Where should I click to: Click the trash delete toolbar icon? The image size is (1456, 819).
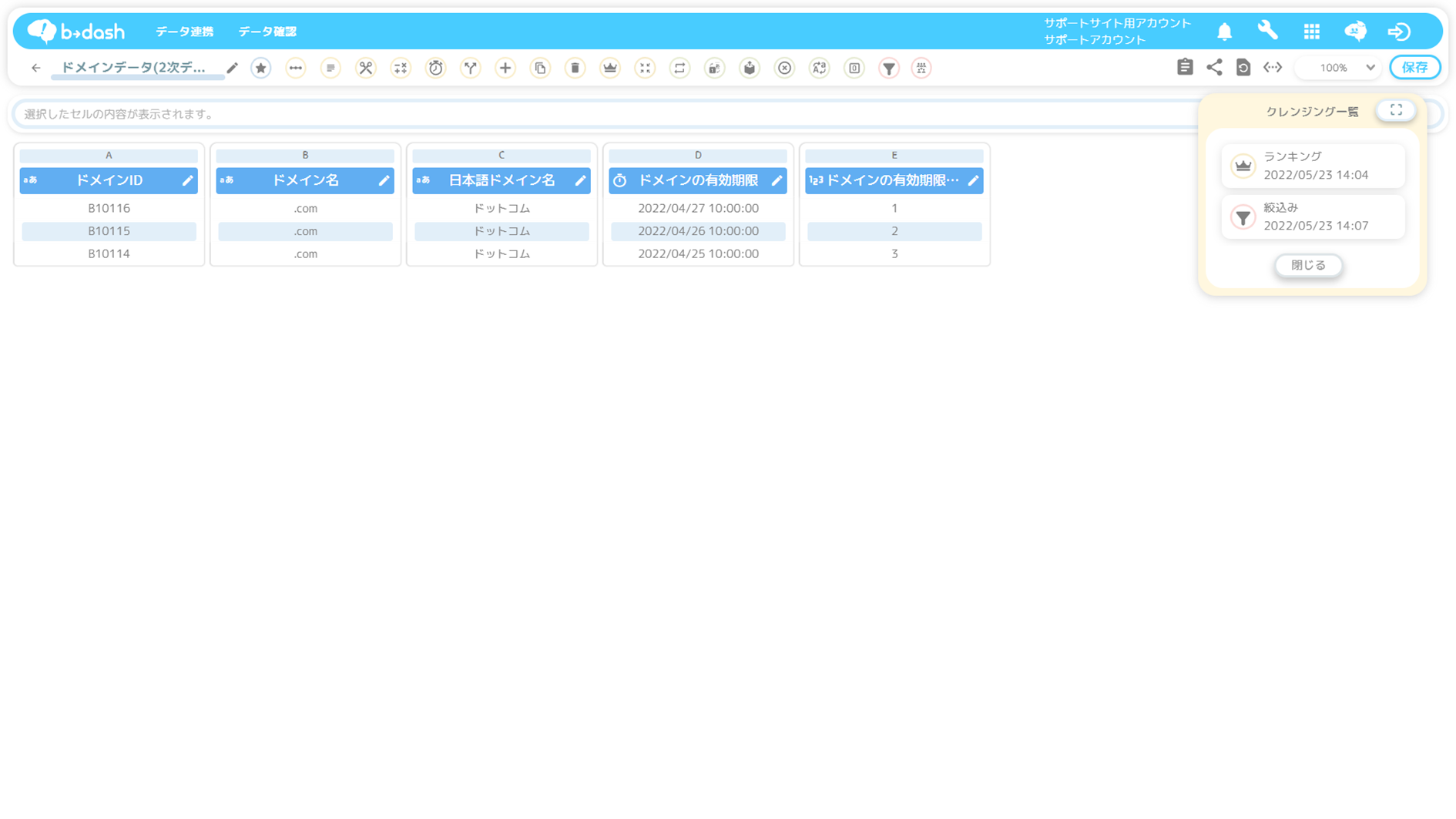[575, 68]
